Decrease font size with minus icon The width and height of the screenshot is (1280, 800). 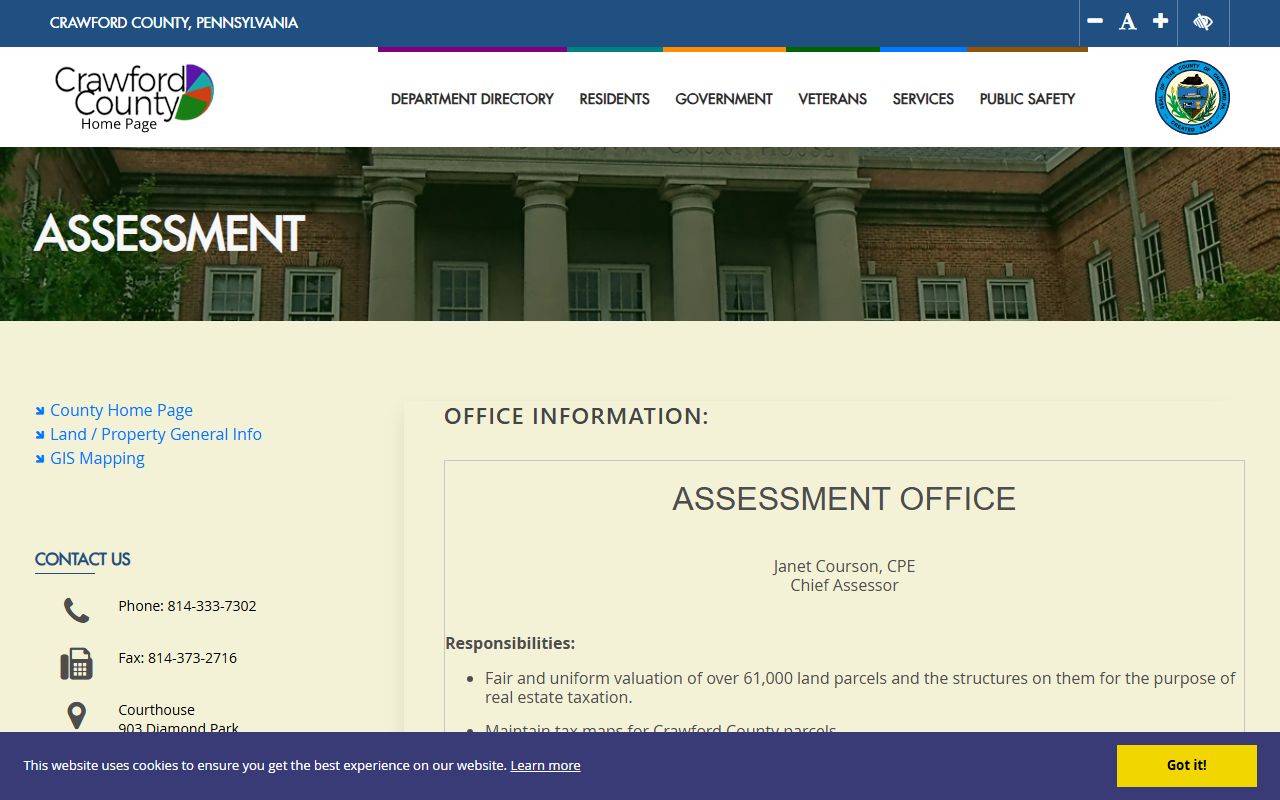1095,21
